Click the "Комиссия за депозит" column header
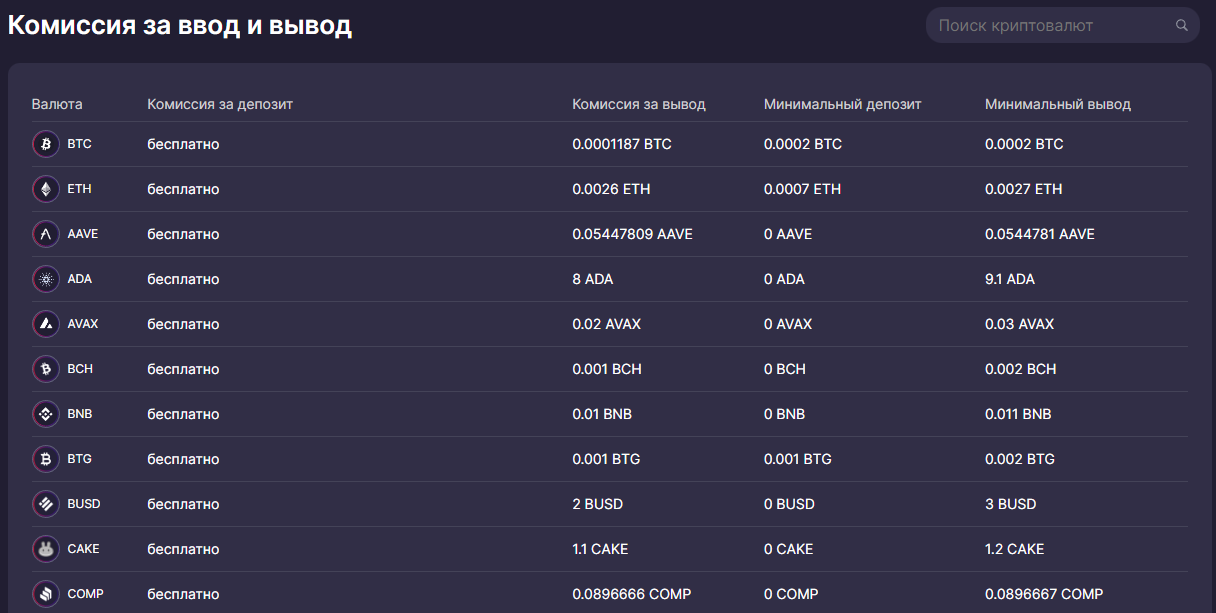The width and height of the screenshot is (1216, 613). [220, 104]
